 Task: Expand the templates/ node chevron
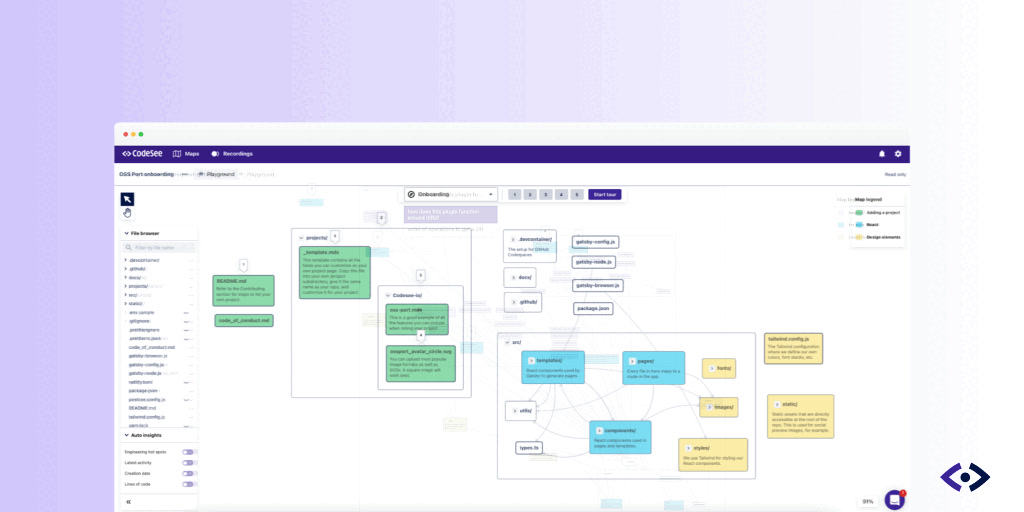[x=530, y=360]
